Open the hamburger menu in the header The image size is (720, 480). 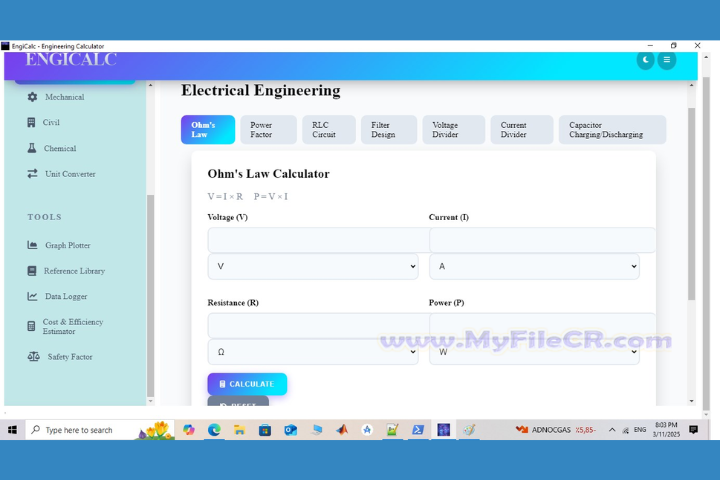tap(667, 60)
